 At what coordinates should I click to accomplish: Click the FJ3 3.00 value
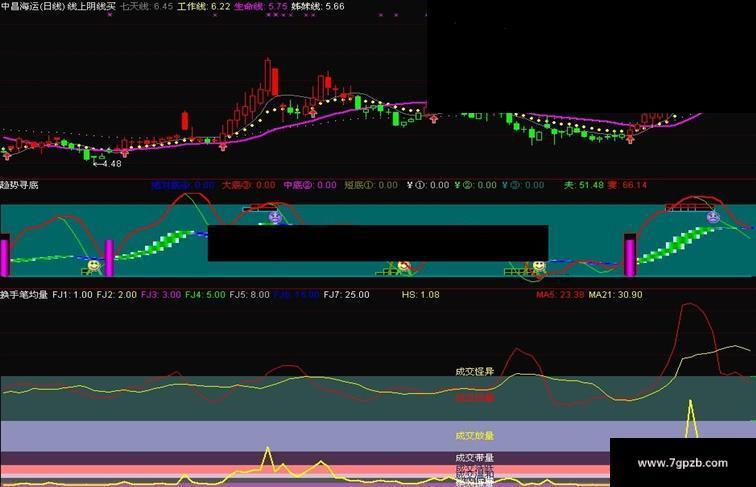tap(161, 295)
